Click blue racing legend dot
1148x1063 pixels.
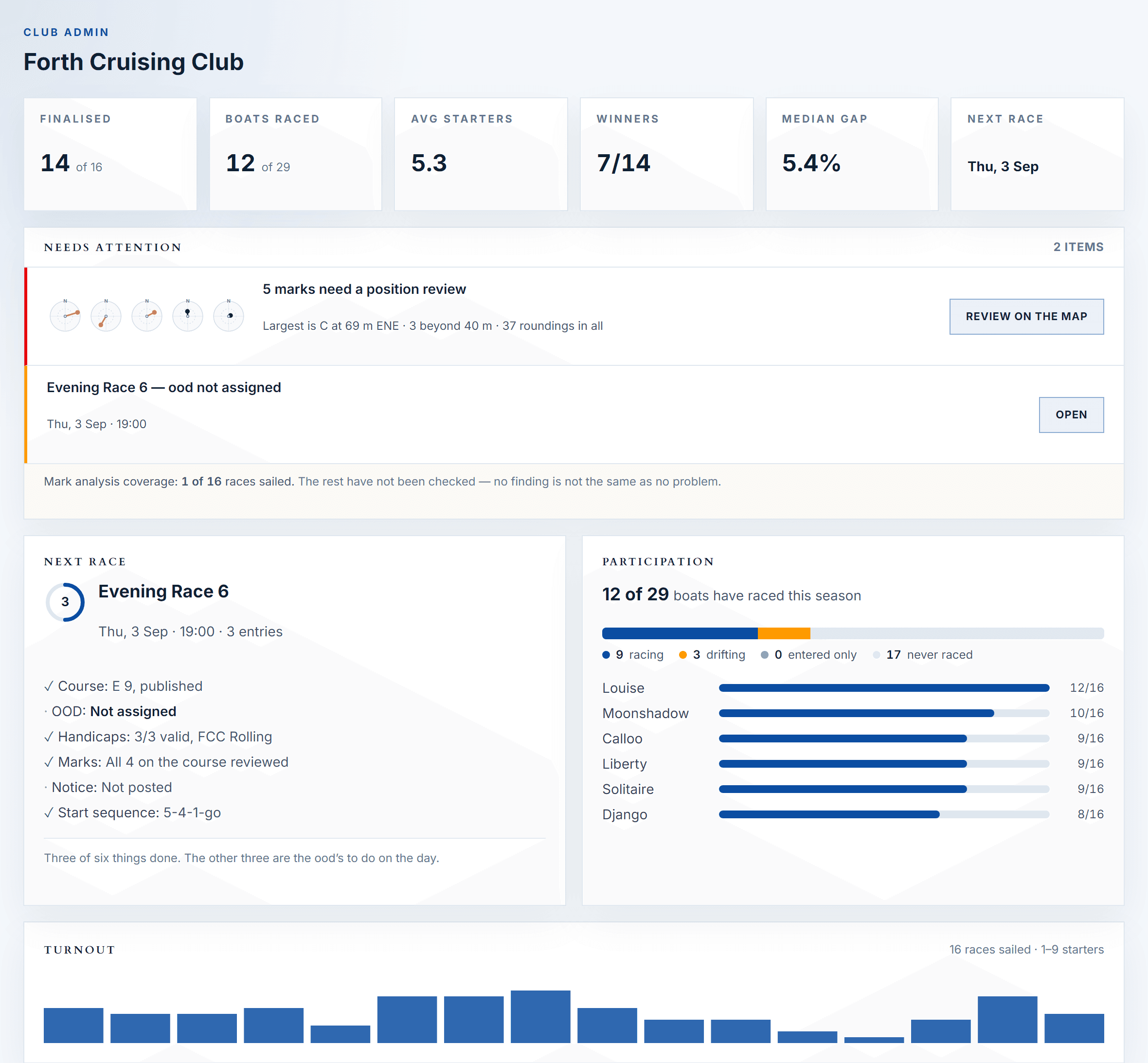(x=606, y=655)
